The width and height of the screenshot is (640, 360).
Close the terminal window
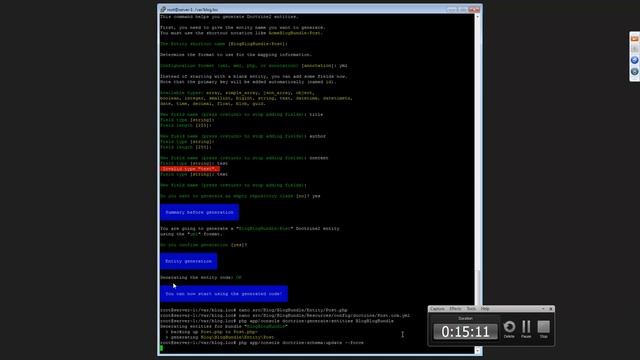(x=475, y=9)
